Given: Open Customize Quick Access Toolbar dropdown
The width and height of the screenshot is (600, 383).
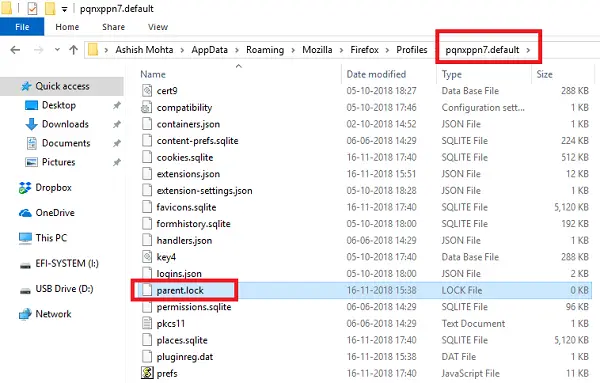Looking at the screenshot, I should [64, 9].
